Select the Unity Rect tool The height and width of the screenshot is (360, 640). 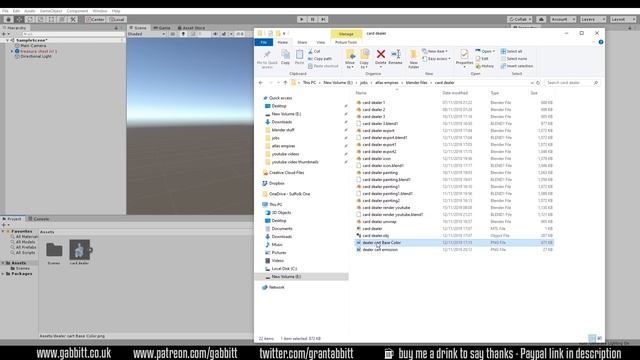pos(51,19)
